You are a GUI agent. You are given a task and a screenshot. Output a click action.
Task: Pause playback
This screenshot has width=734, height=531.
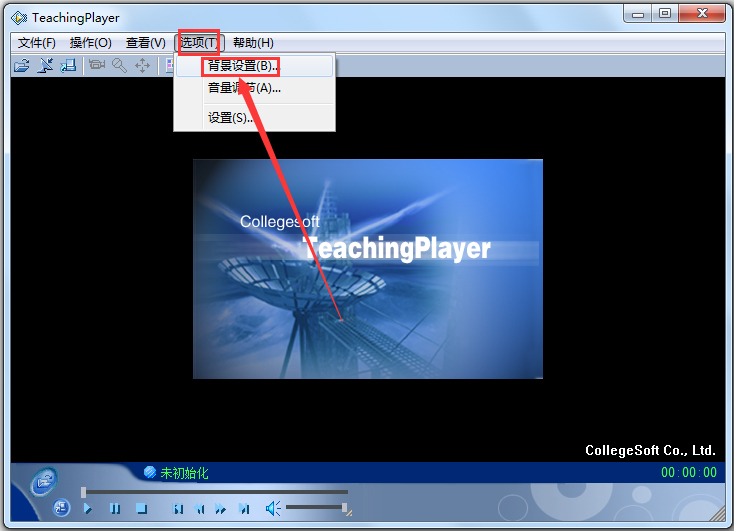[115, 508]
